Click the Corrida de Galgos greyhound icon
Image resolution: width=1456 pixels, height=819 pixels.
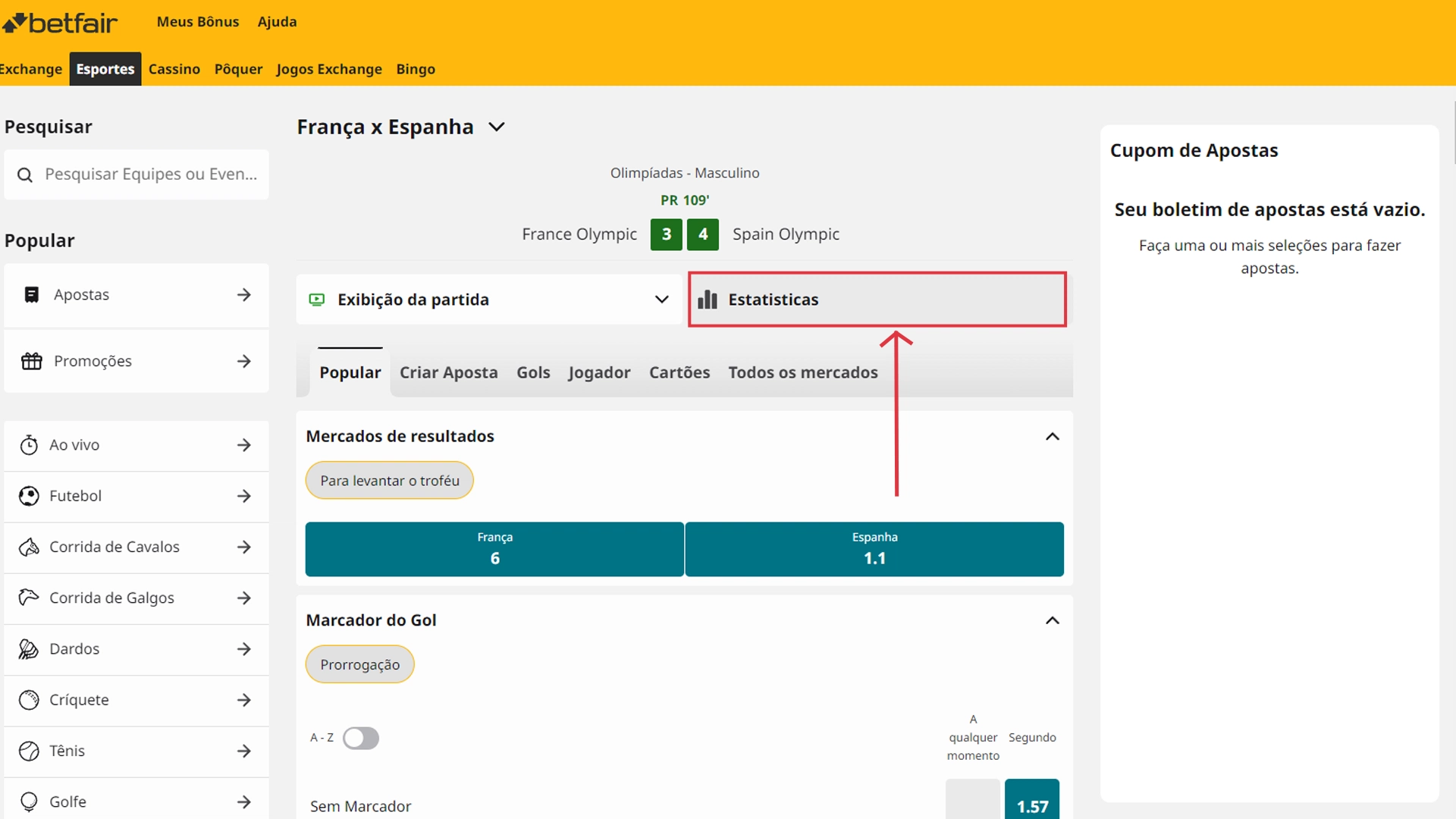pyautogui.click(x=29, y=598)
